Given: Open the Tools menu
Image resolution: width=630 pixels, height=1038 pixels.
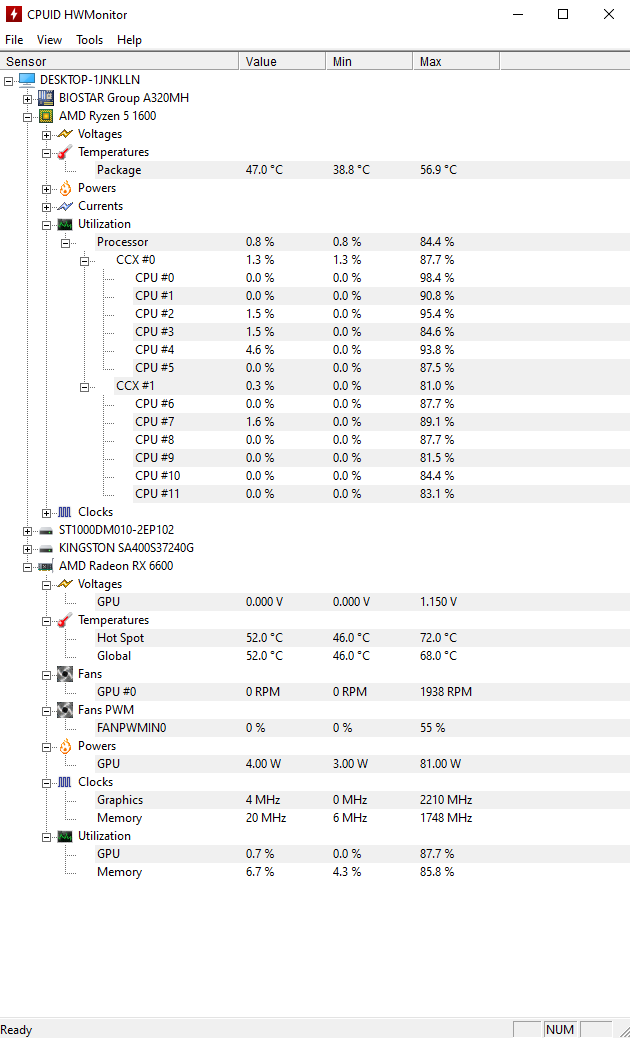Looking at the screenshot, I should [x=89, y=40].
